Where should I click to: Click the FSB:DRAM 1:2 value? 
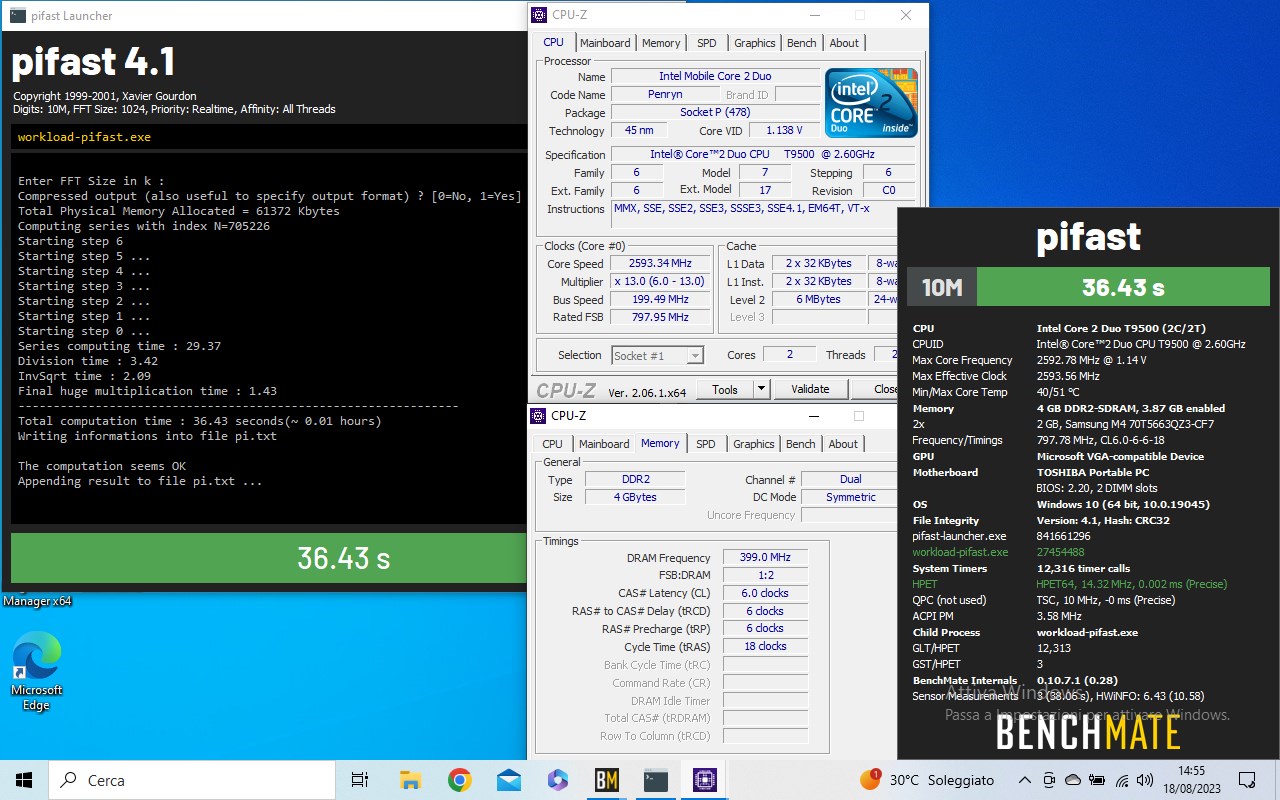[765, 575]
